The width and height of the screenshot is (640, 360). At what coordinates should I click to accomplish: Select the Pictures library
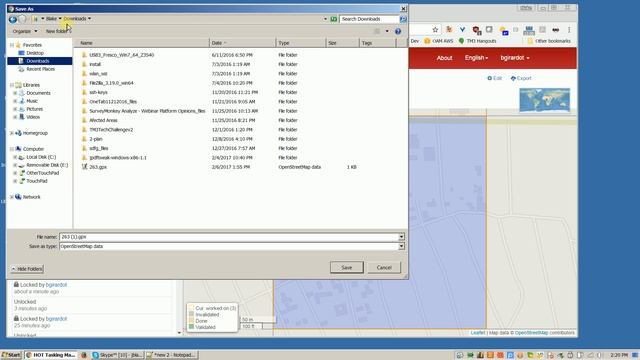34,109
